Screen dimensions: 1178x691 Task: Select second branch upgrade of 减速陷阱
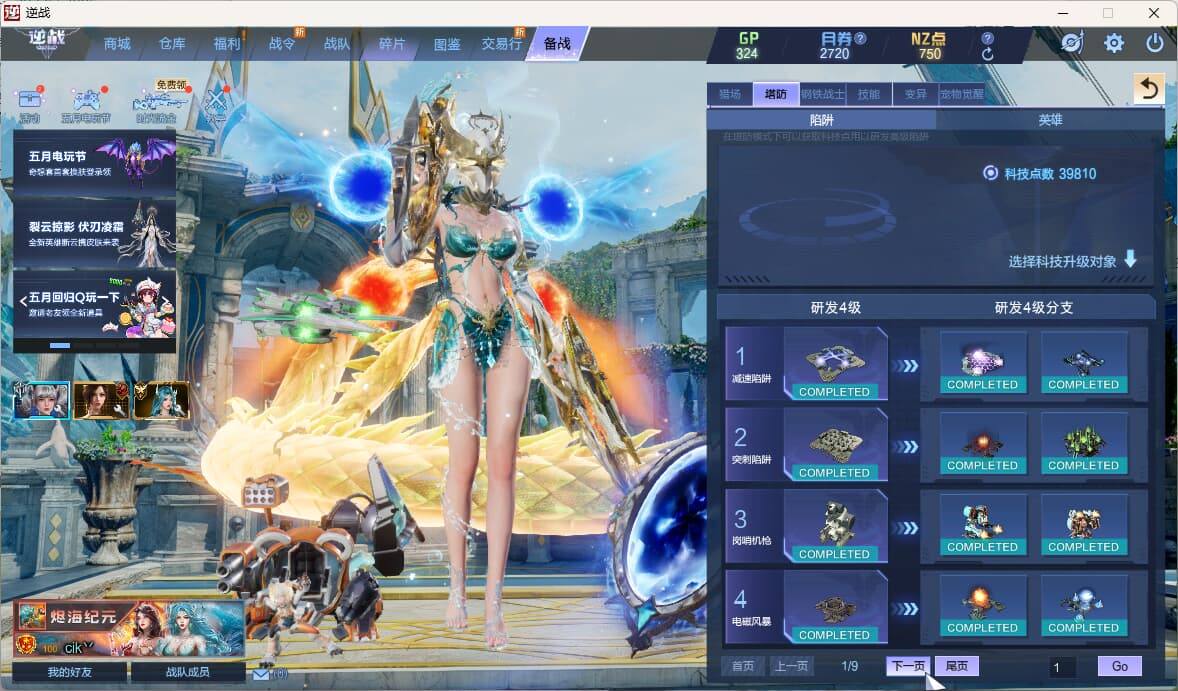point(1083,363)
